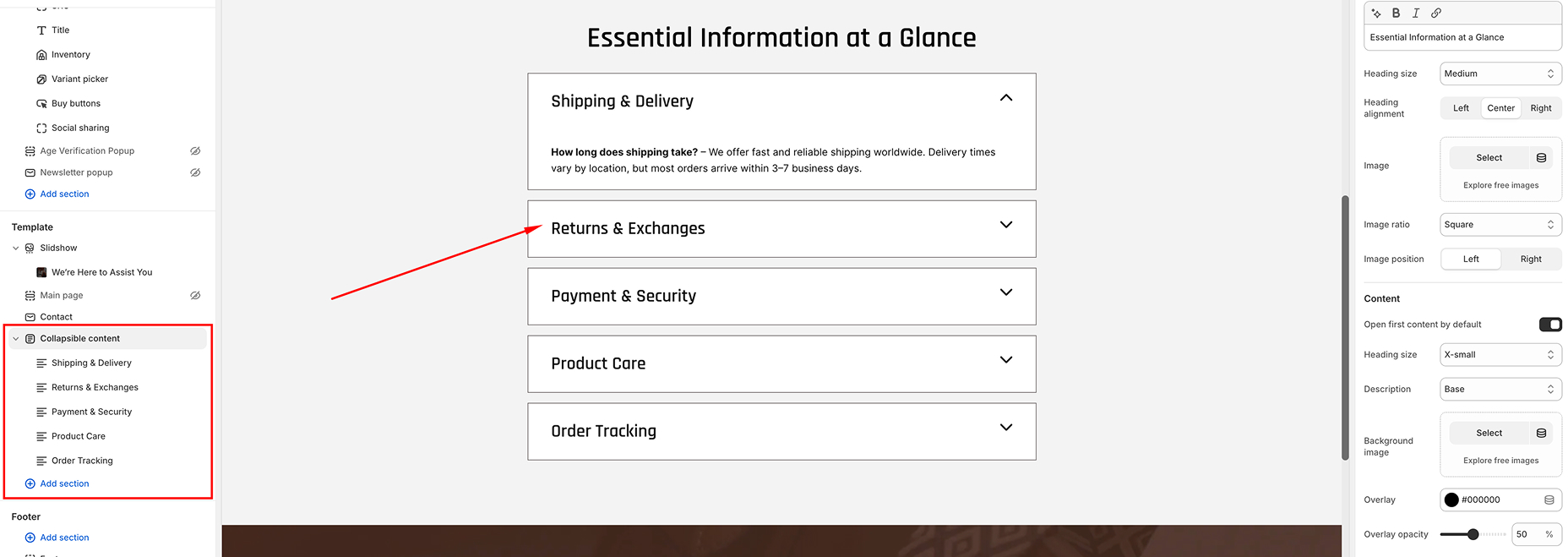This screenshot has height=557, width=1568.
Task: Toggle Open first content by default switch
Action: [x=1550, y=325]
